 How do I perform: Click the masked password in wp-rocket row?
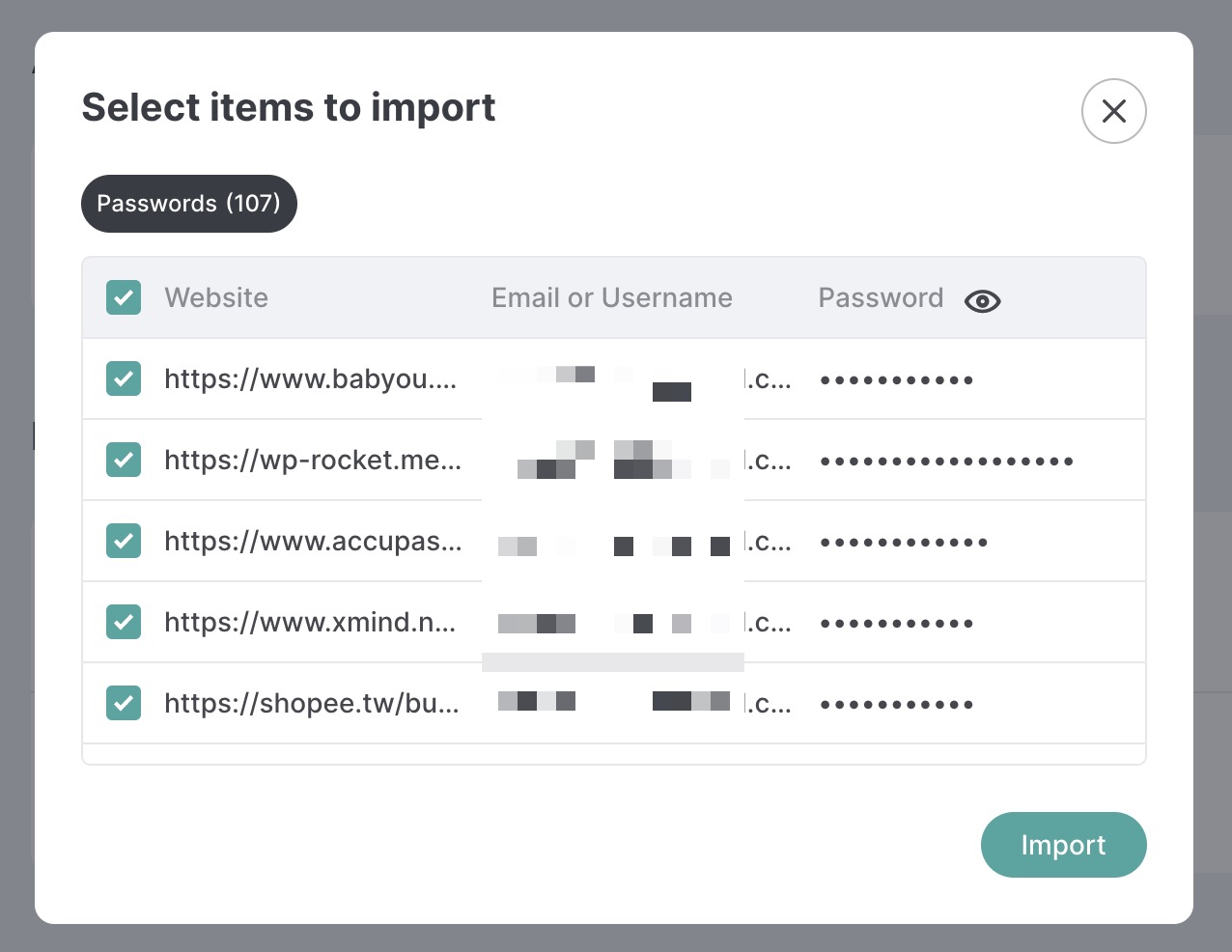point(946,461)
